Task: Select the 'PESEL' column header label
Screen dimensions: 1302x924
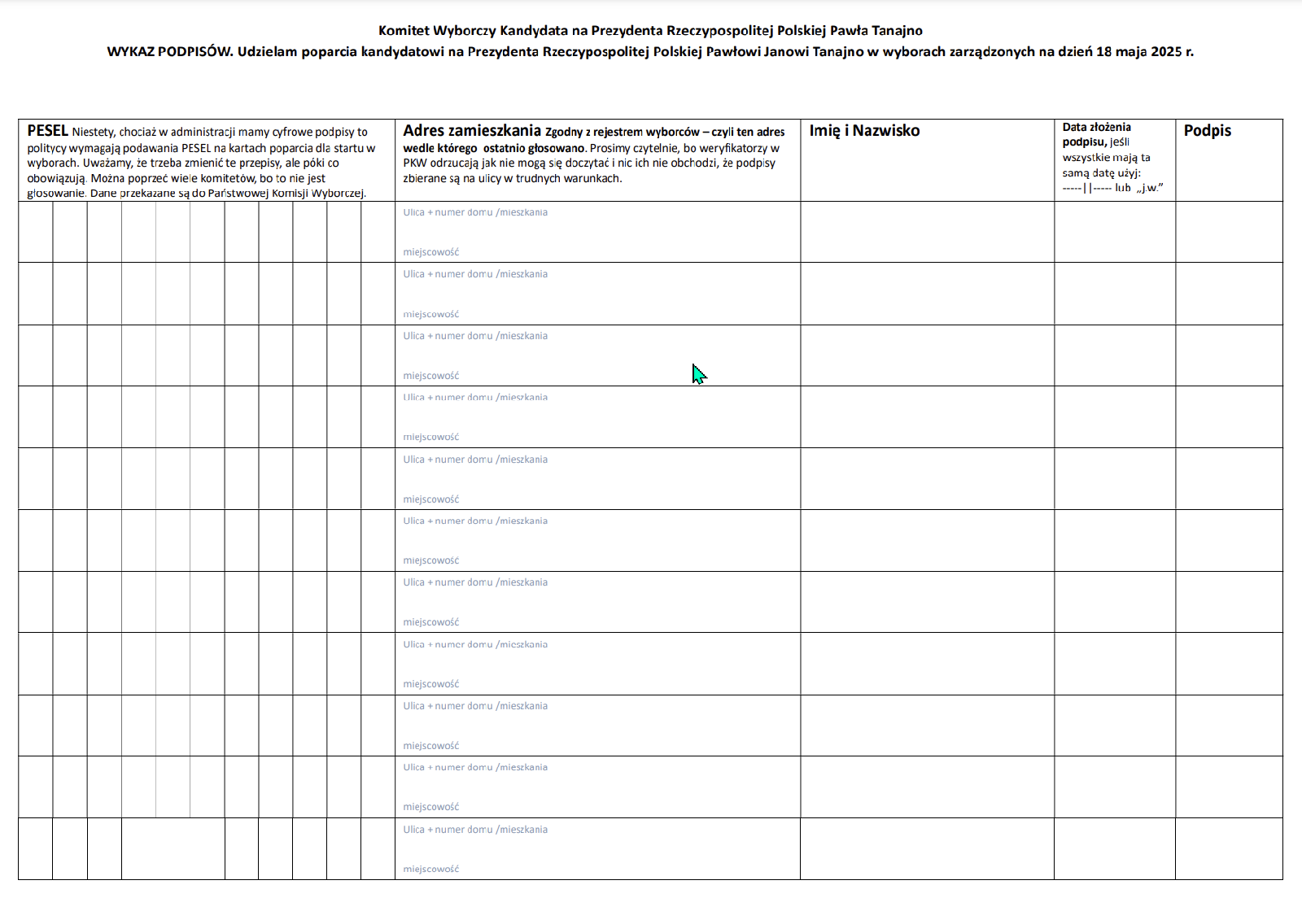Action: point(47,130)
